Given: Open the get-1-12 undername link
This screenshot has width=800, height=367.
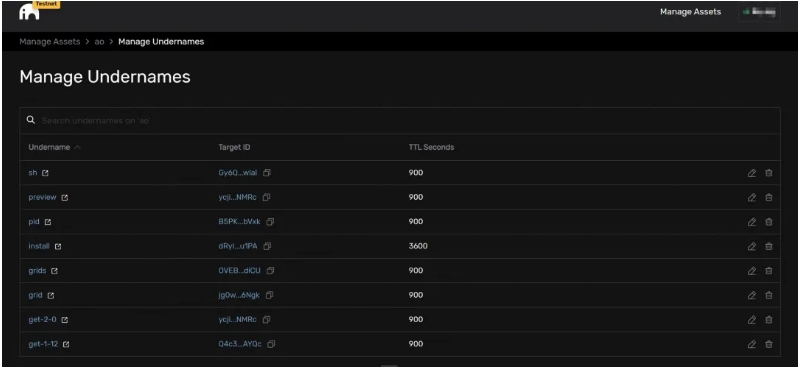Looking at the screenshot, I should pos(43,345).
